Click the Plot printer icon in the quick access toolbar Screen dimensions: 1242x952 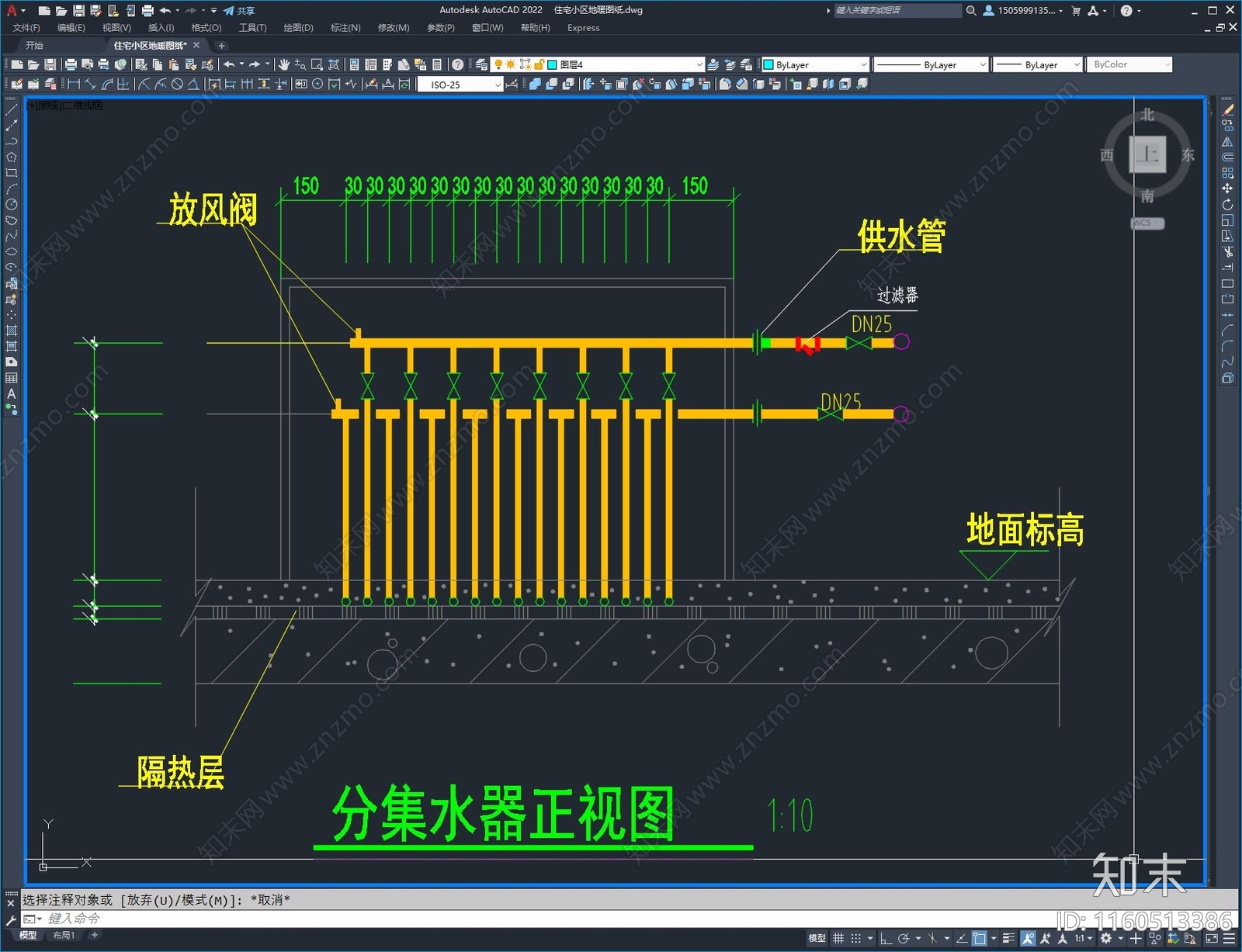pos(147,11)
